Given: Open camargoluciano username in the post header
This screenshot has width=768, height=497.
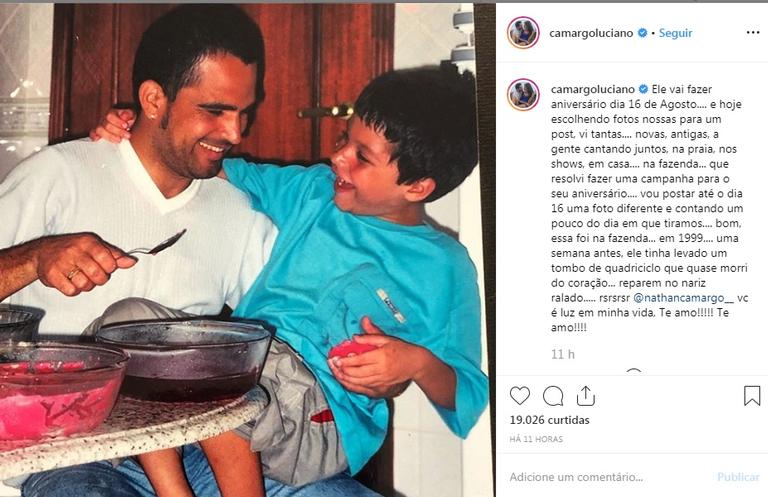Looking at the screenshot, I should pos(591,33).
